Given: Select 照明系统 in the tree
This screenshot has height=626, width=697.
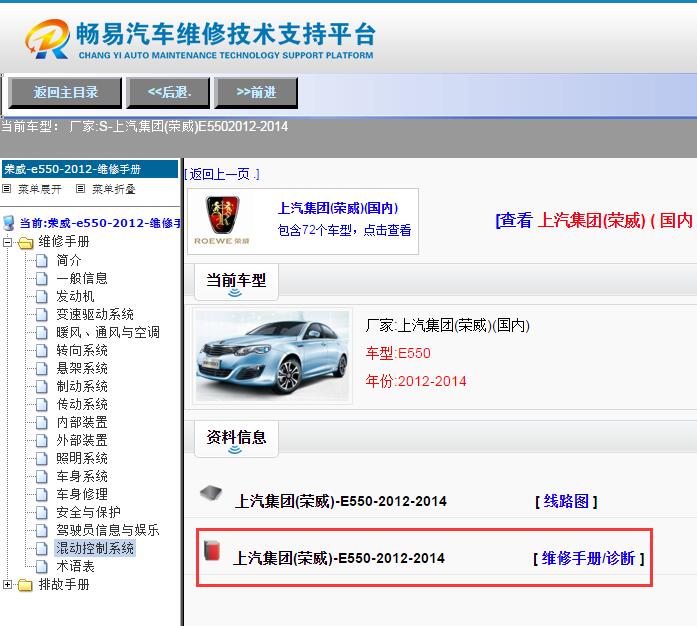Looking at the screenshot, I should (x=82, y=458).
